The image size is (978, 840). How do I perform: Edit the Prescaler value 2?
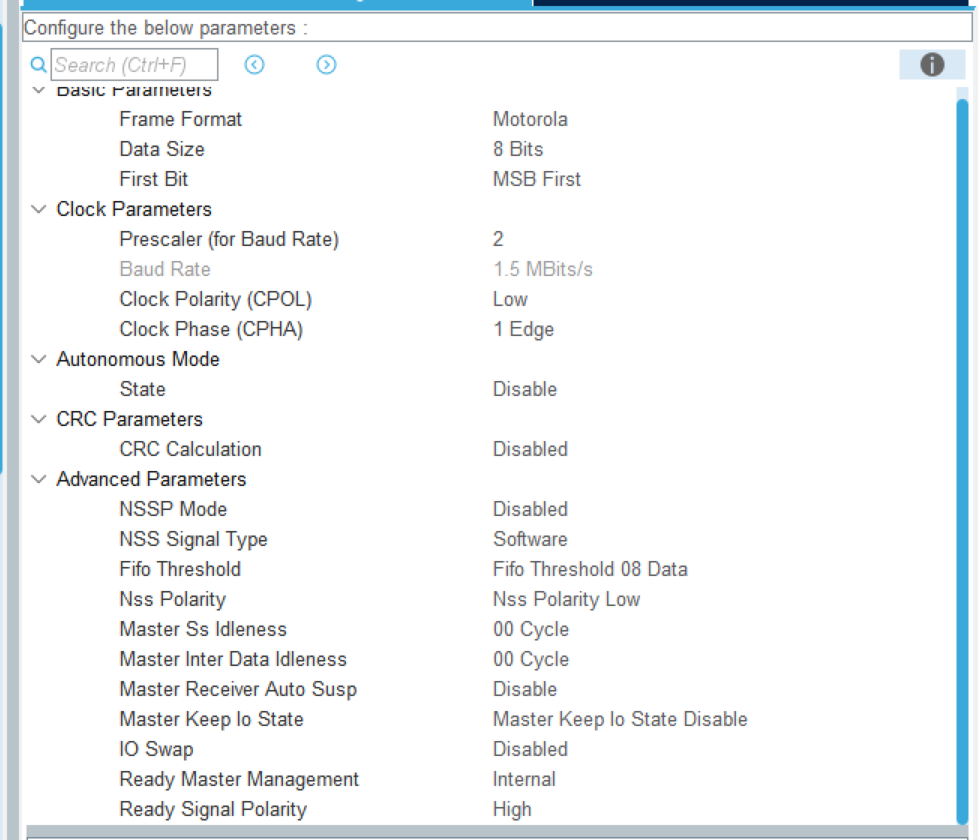point(498,239)
